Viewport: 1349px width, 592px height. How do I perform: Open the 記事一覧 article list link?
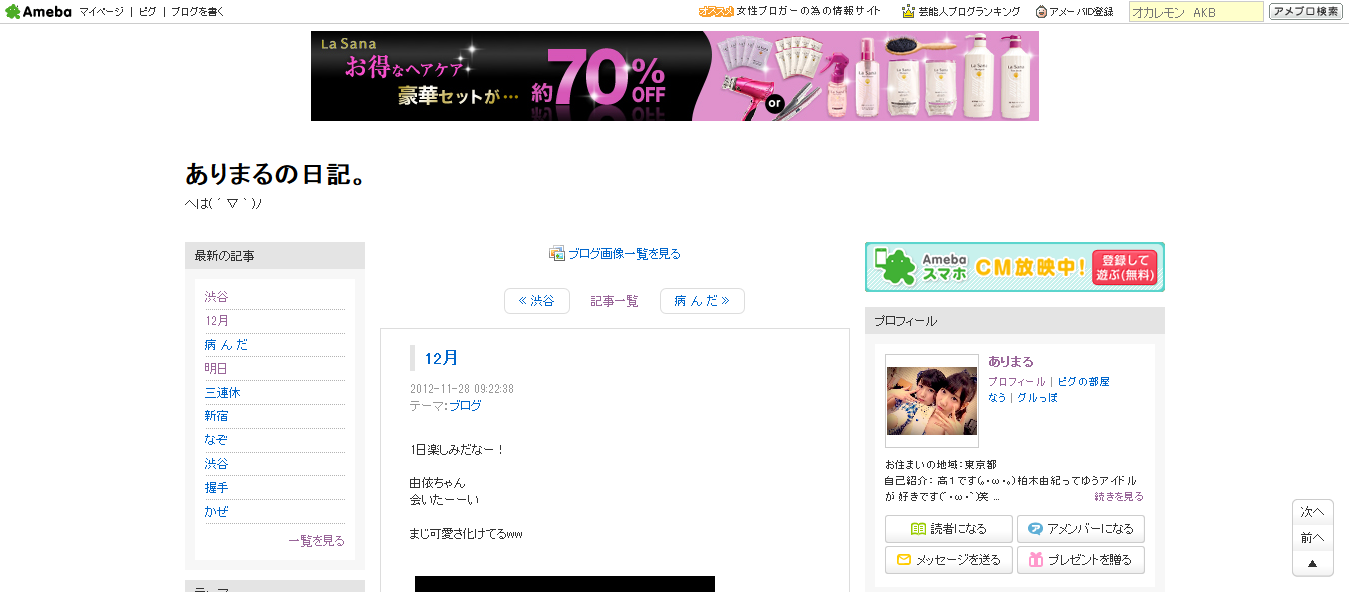[614, 301]
